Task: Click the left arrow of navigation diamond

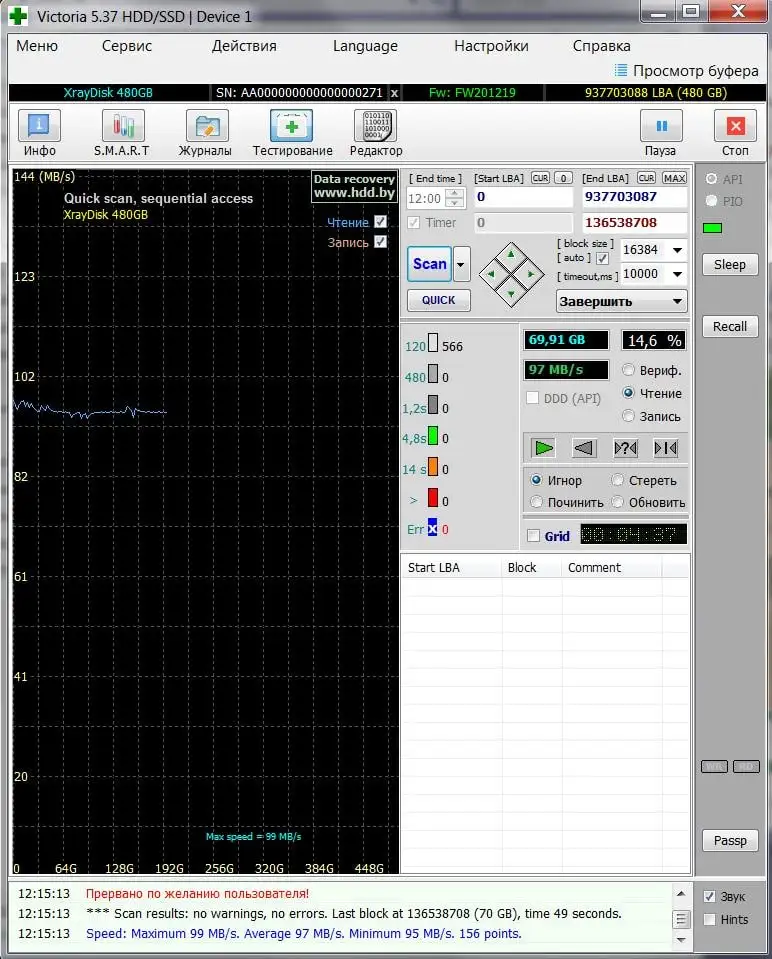Action: pyautogui.click(x=491, y=275)
